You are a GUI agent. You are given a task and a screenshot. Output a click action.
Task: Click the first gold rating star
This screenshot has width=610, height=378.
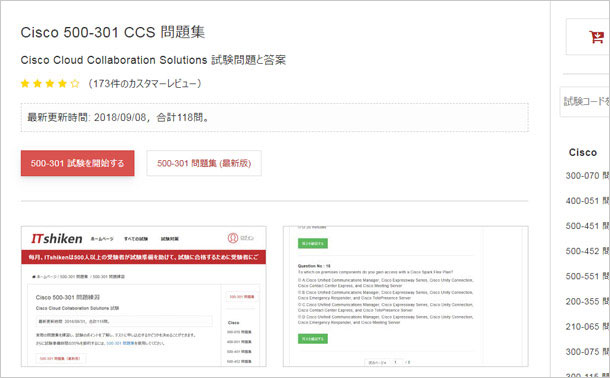click(x=25, y=84)
